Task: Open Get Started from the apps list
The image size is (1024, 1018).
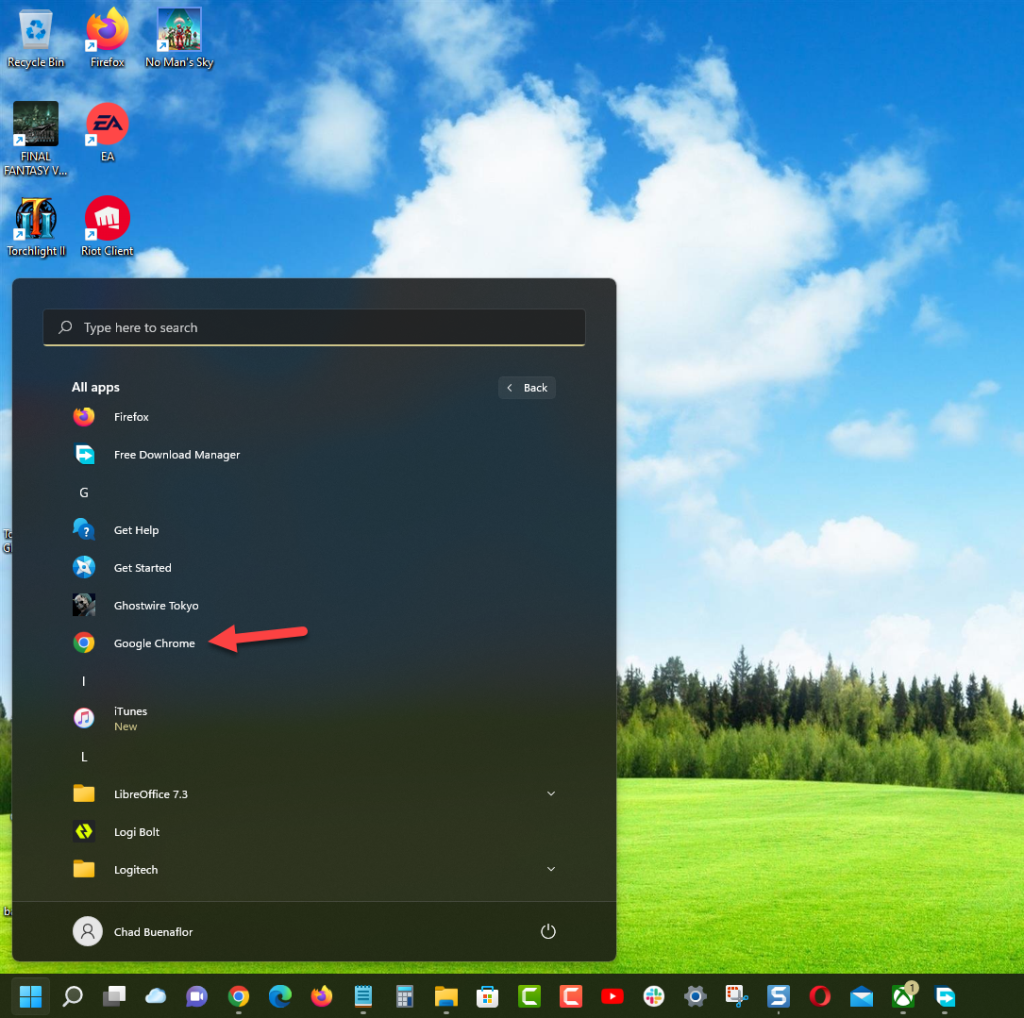Action: point(313,568)
